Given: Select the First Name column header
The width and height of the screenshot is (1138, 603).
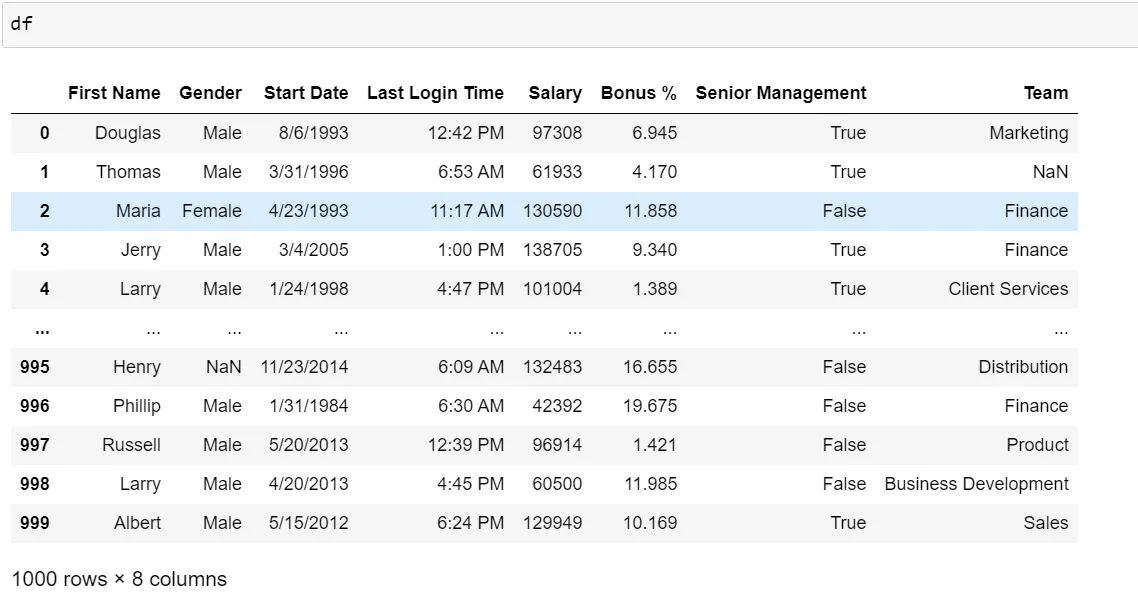Looking at the screenshot, I should click(114, 93).
